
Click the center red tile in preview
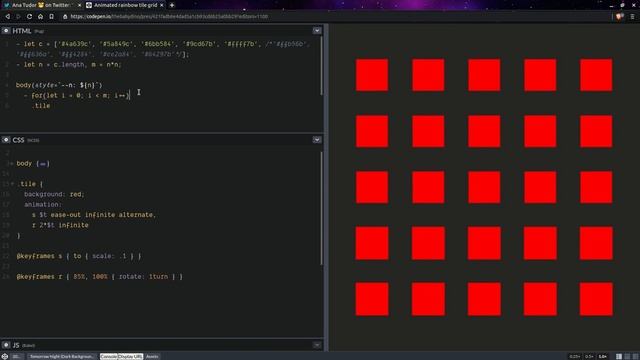484,187
